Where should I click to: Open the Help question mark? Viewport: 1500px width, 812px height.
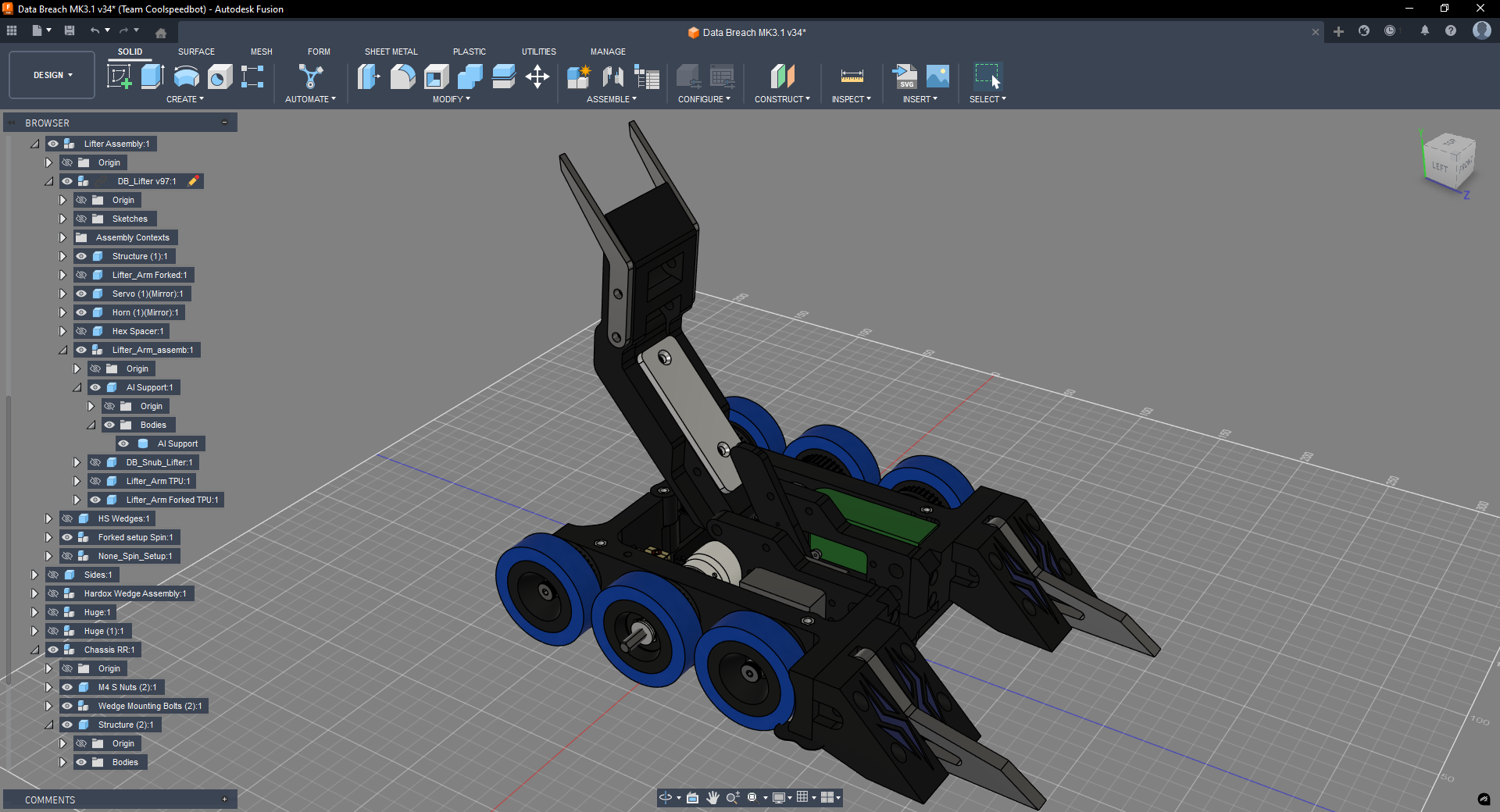1450,30
